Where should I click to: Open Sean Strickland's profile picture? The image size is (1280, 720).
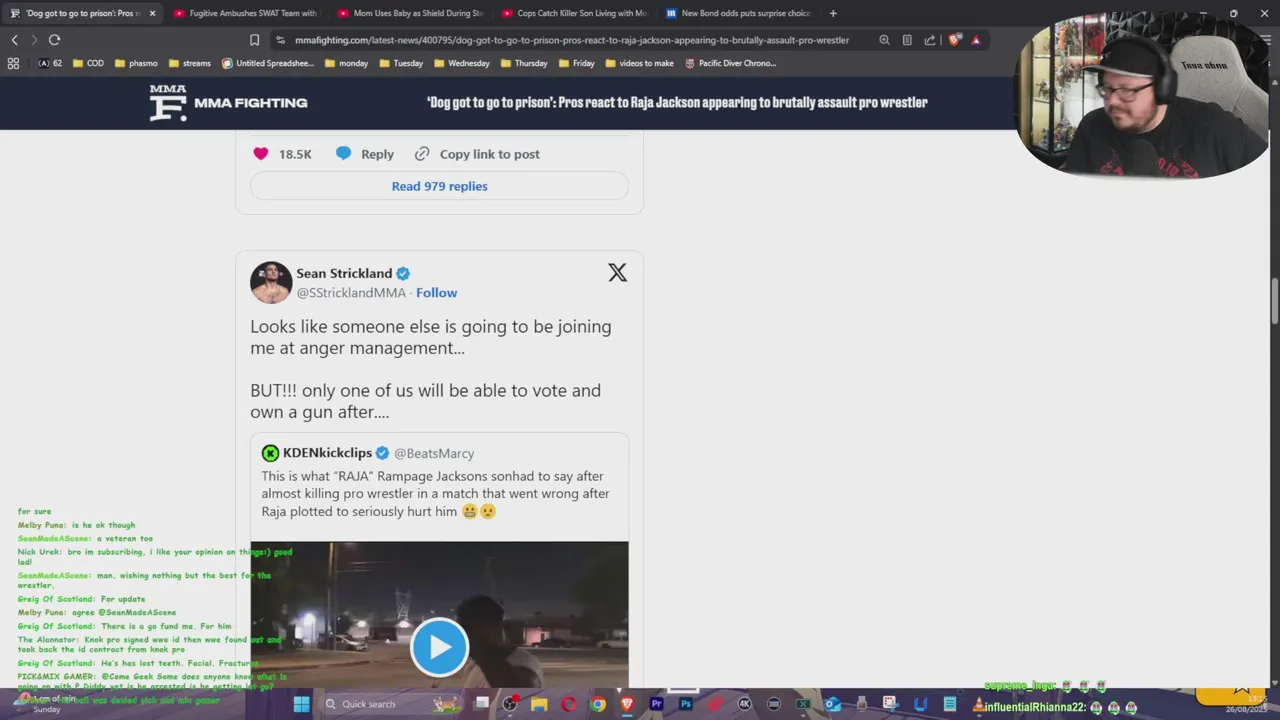pyautogui.click(x=271, y=282)
